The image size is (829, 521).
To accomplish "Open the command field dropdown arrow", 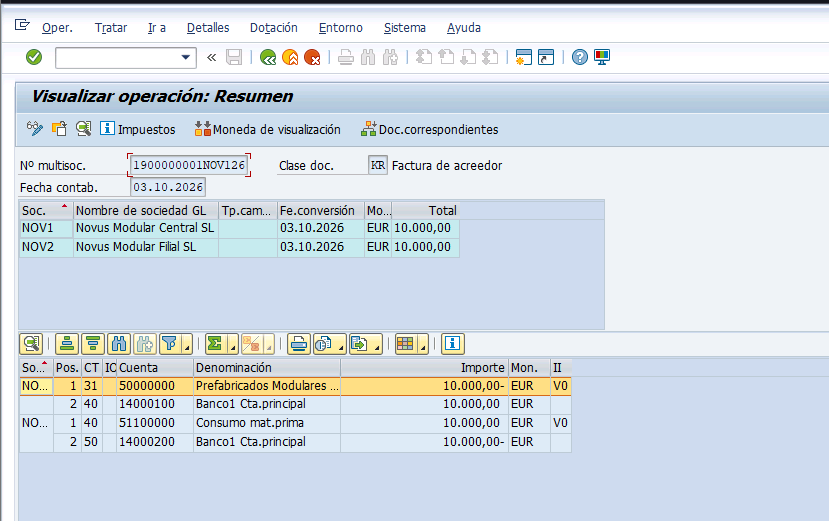I will (186, 57).
